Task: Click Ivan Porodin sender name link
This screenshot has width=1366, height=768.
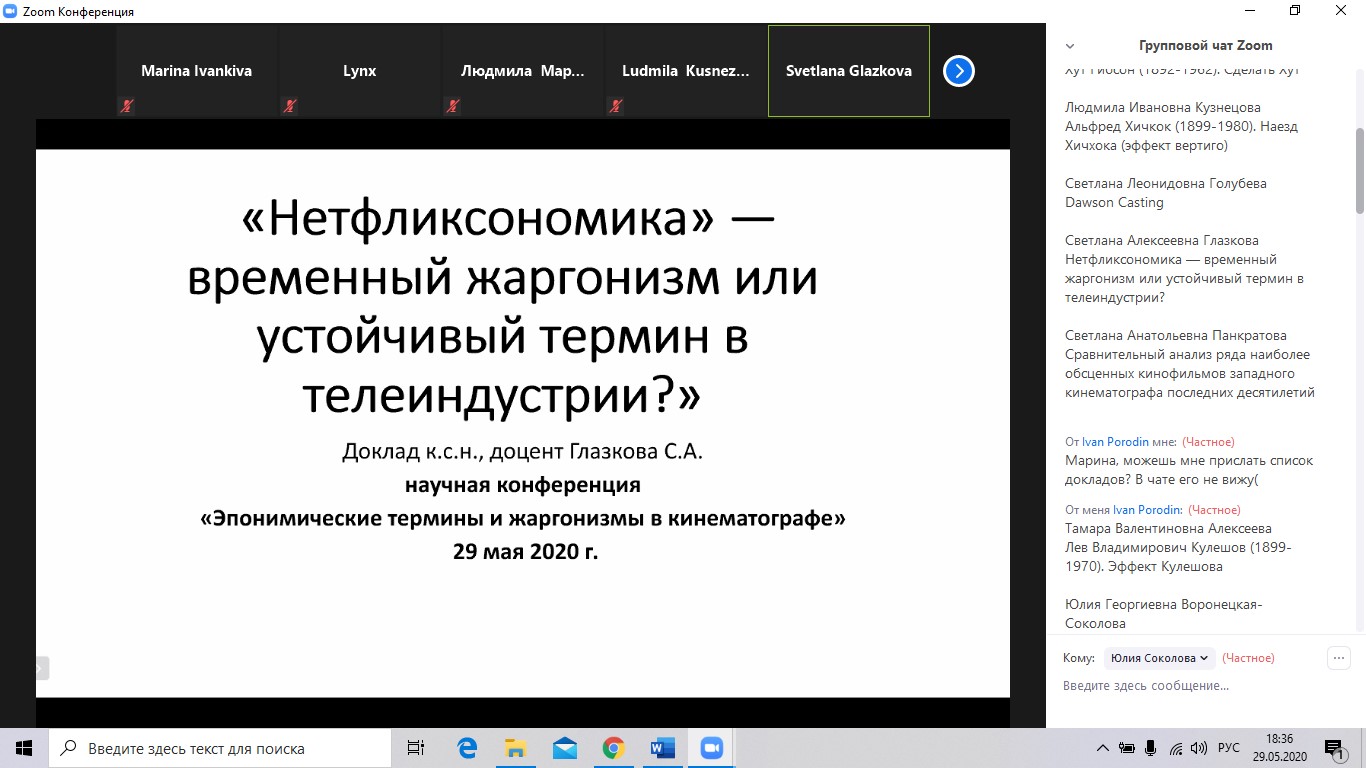Action: [1116, 442]
